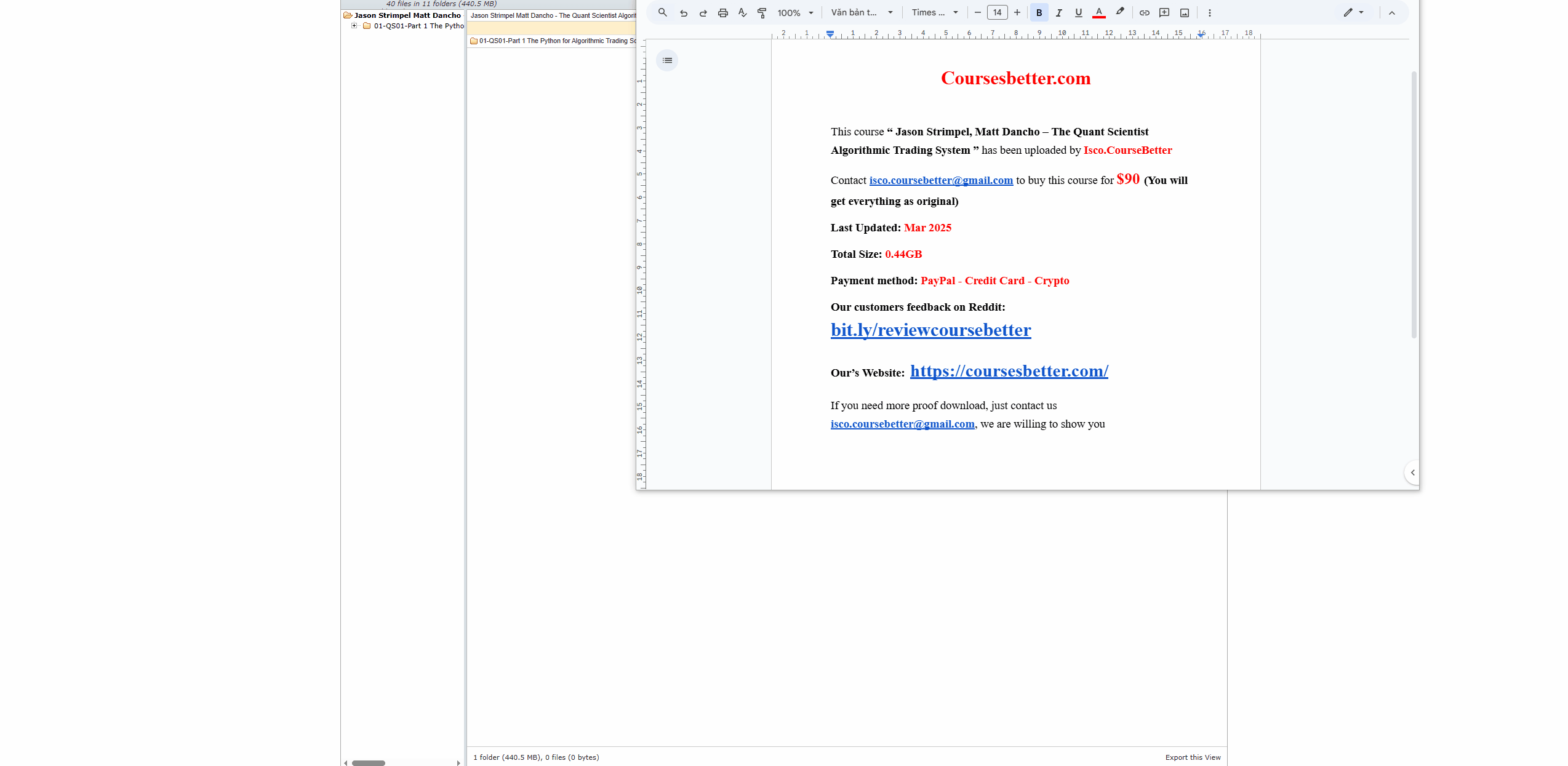Toggle bold formatting
The image size is (1568, 766).
[1039, 12]
